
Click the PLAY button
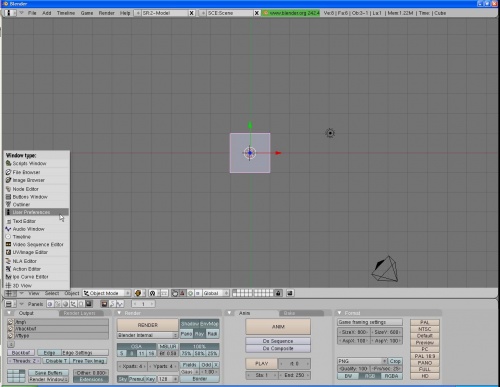[261, 364]
